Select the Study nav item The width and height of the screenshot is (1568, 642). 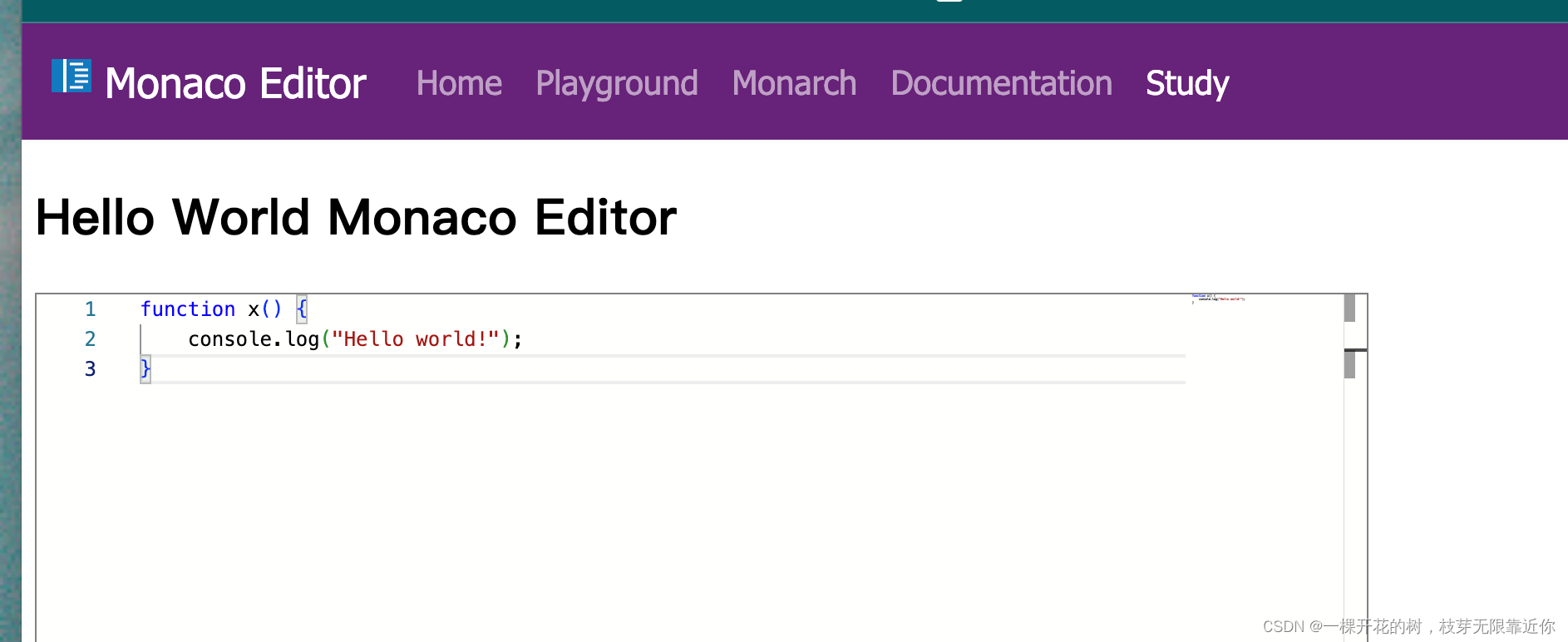(x=1187, y=84)
